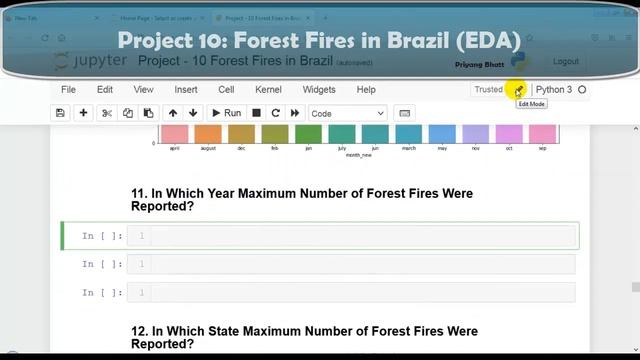Click the Jupyter logo
640x360 pixels.
point(91,60)
